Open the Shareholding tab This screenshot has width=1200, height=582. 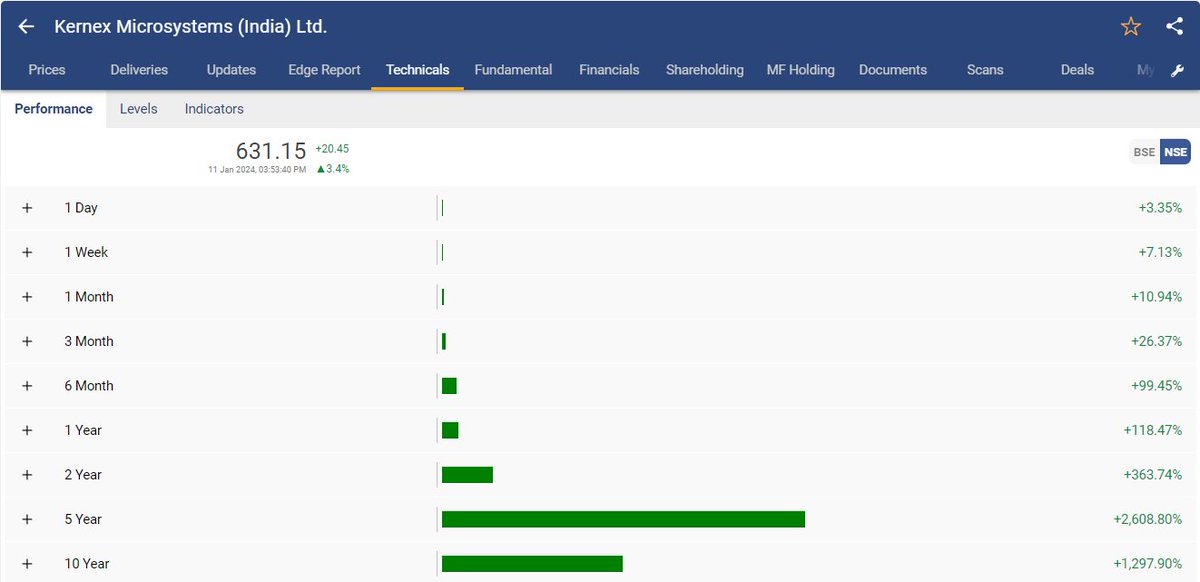[x=705, y=70]
